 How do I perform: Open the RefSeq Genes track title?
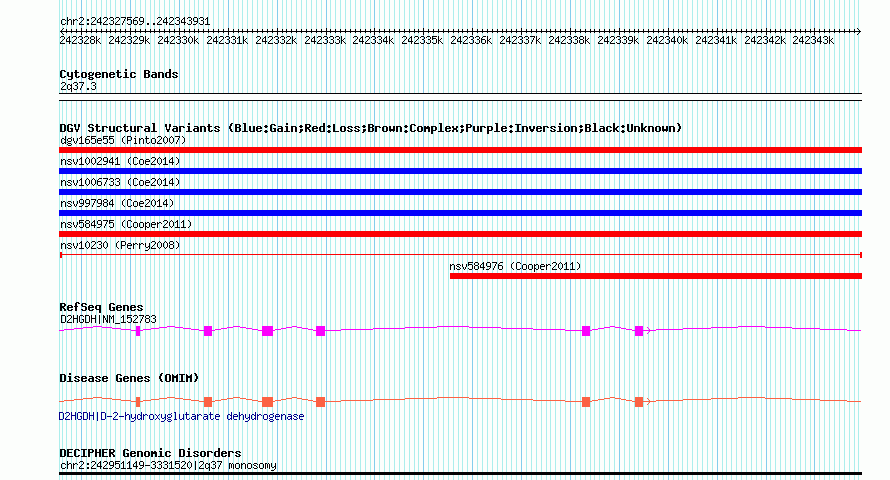(101, 307)
